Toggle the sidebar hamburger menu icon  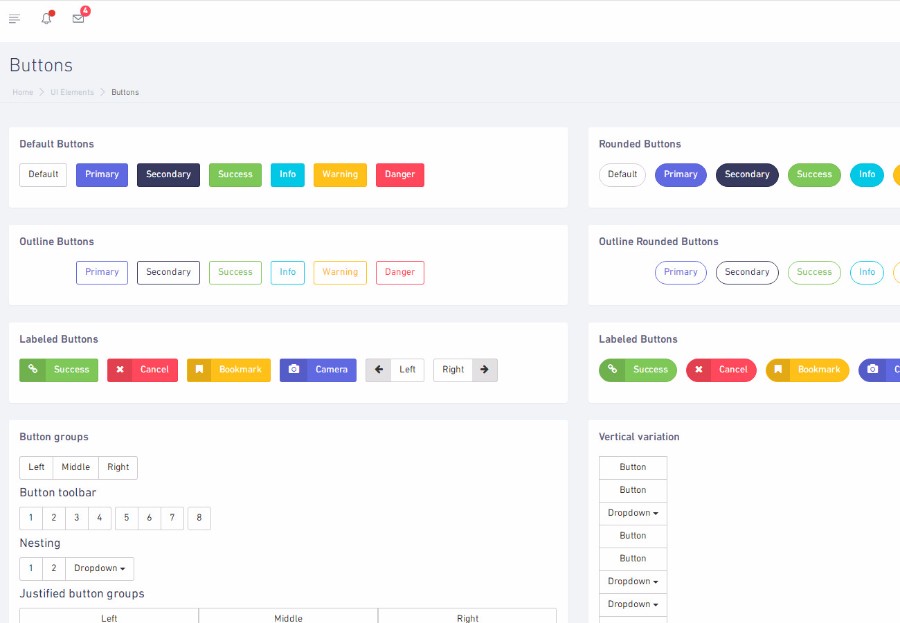(15, 19)
